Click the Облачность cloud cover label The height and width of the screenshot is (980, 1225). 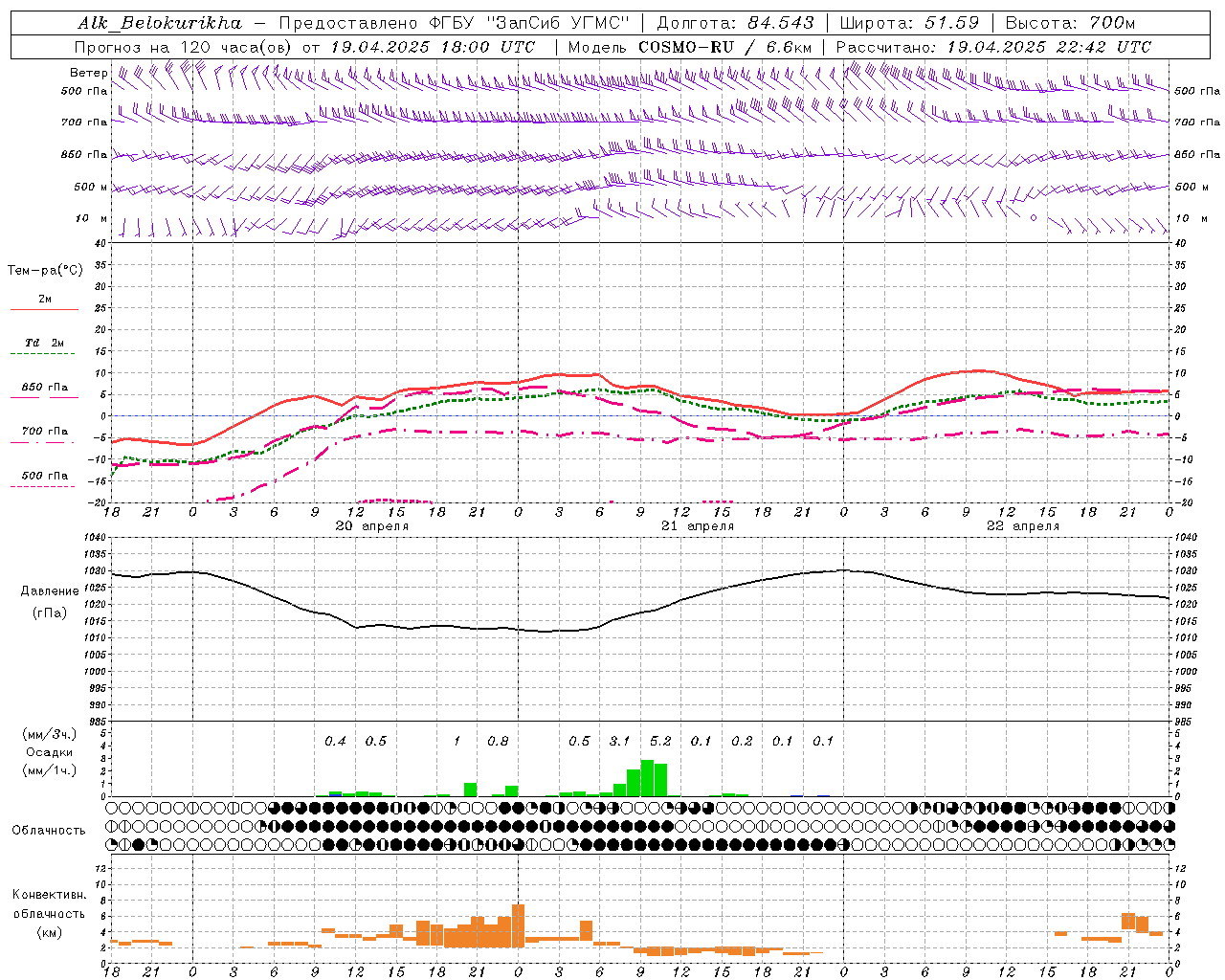click(49, 830)
